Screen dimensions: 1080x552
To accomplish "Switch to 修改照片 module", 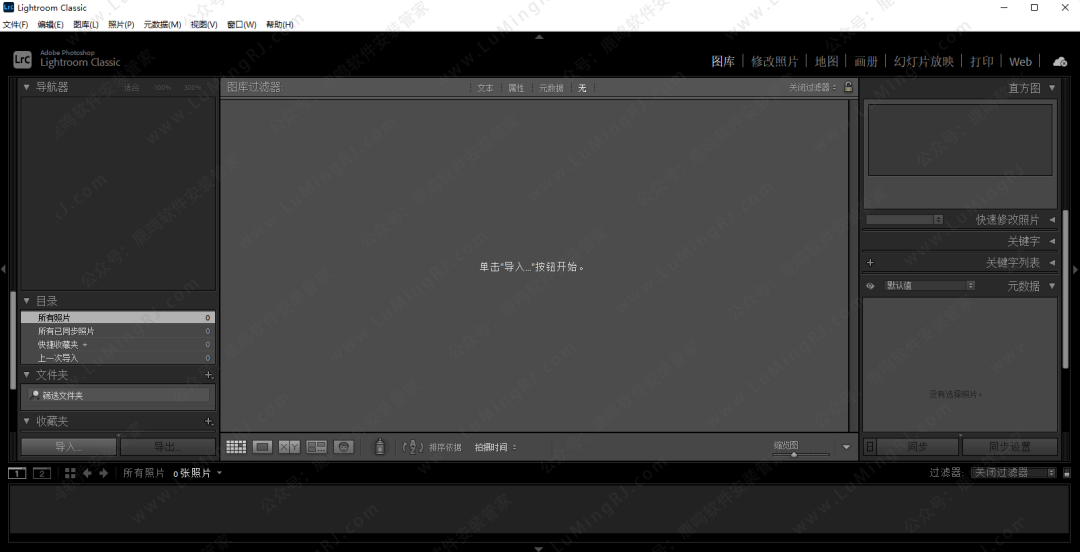I will click(775, 61).
